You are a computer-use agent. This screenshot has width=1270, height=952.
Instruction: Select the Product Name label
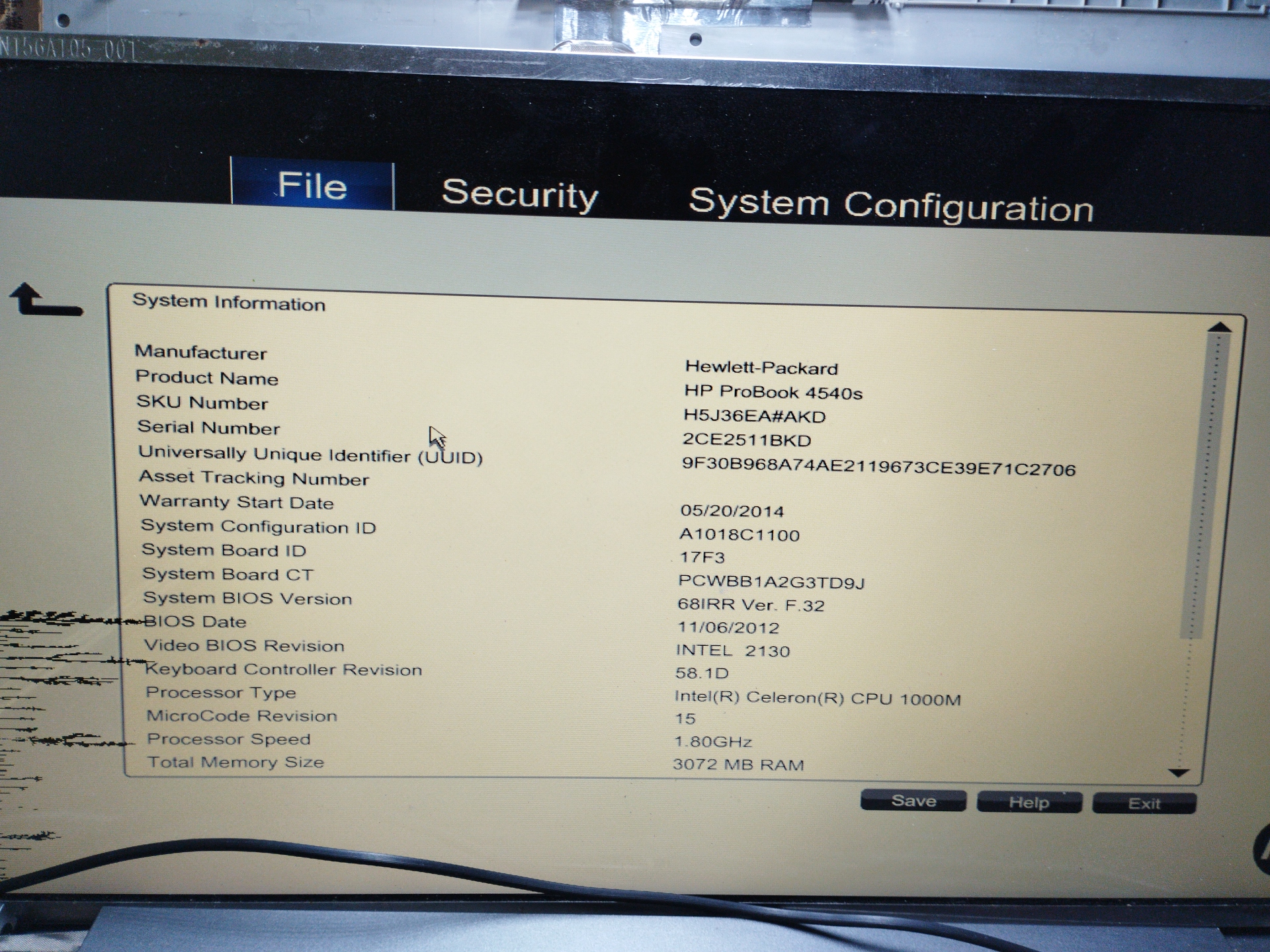(207, 377)
